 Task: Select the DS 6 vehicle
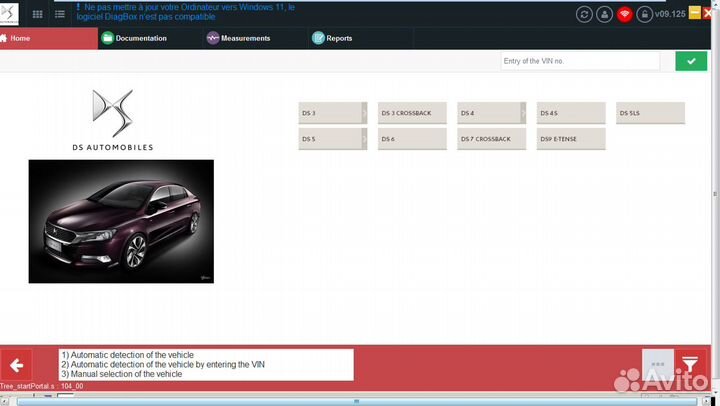(x=412, y=139)
